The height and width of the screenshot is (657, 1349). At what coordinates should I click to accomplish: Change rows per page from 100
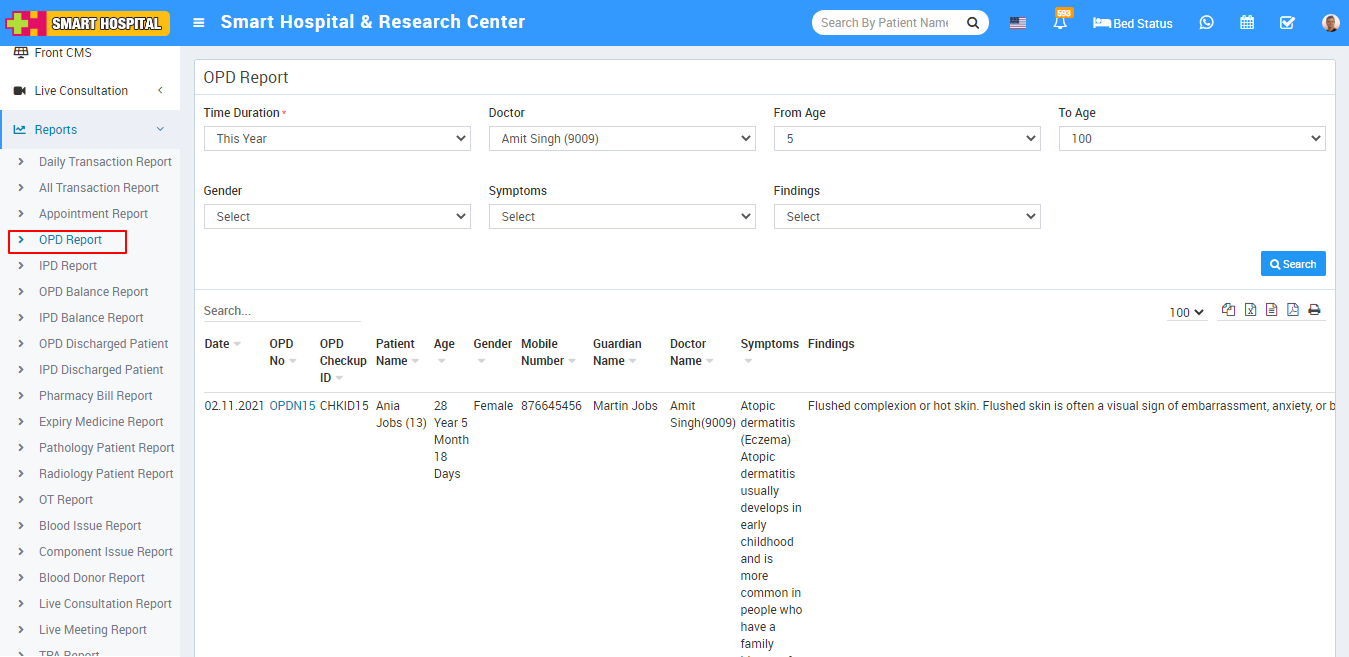[x=1186, y=313]
